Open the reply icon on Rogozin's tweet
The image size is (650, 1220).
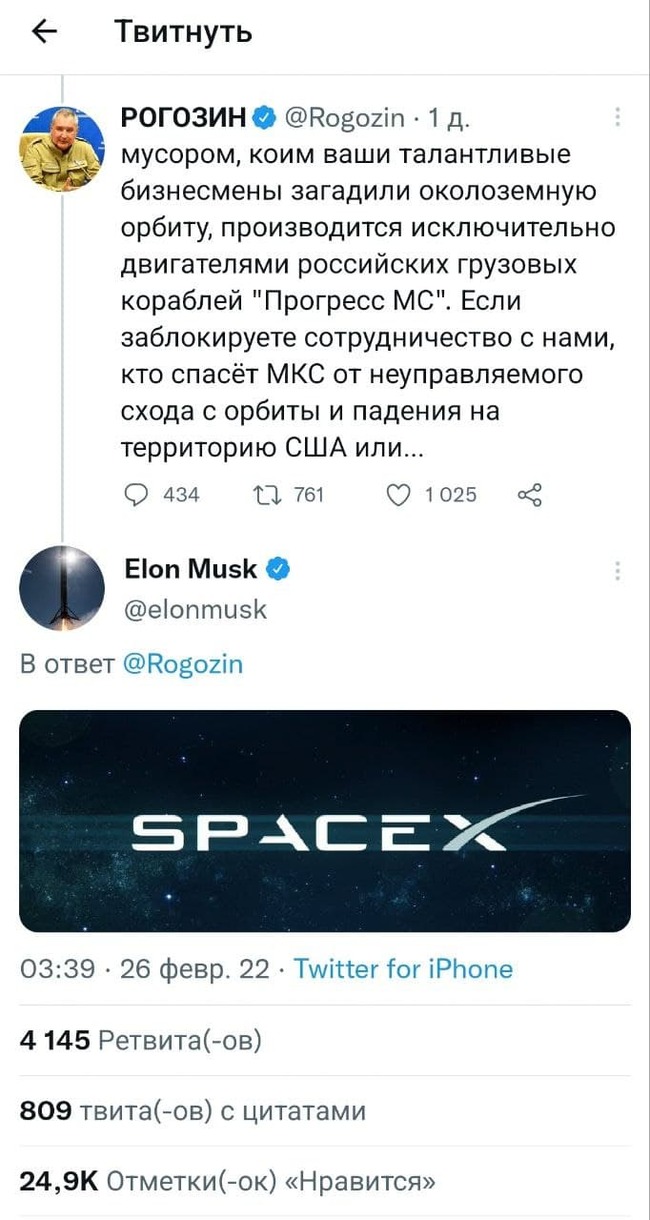tap(138, 494)
